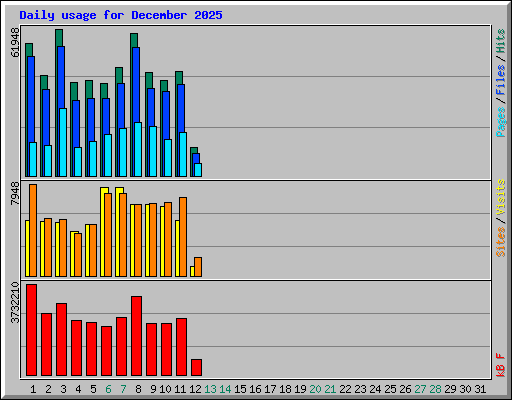
Task: Click green weekend day label 27
Action: (x=420, y=389)
